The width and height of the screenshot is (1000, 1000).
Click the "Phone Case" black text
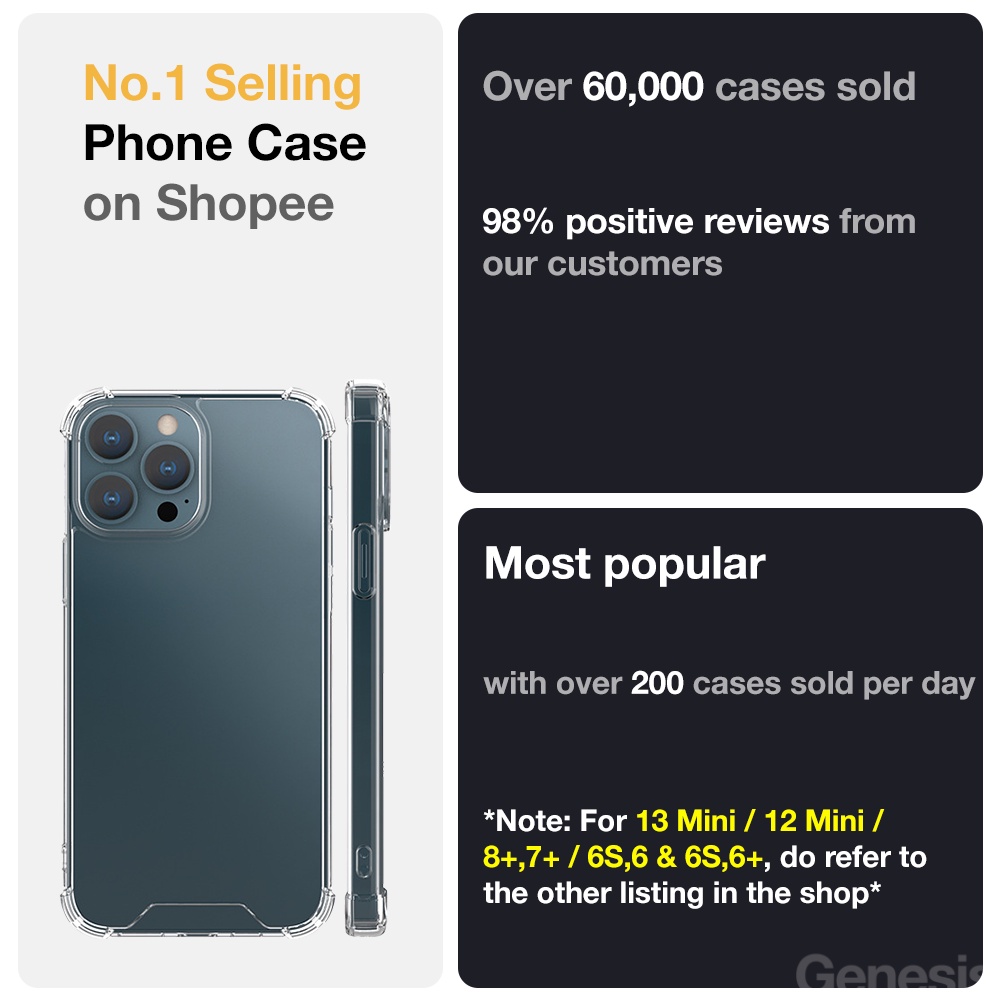point(225,144)
